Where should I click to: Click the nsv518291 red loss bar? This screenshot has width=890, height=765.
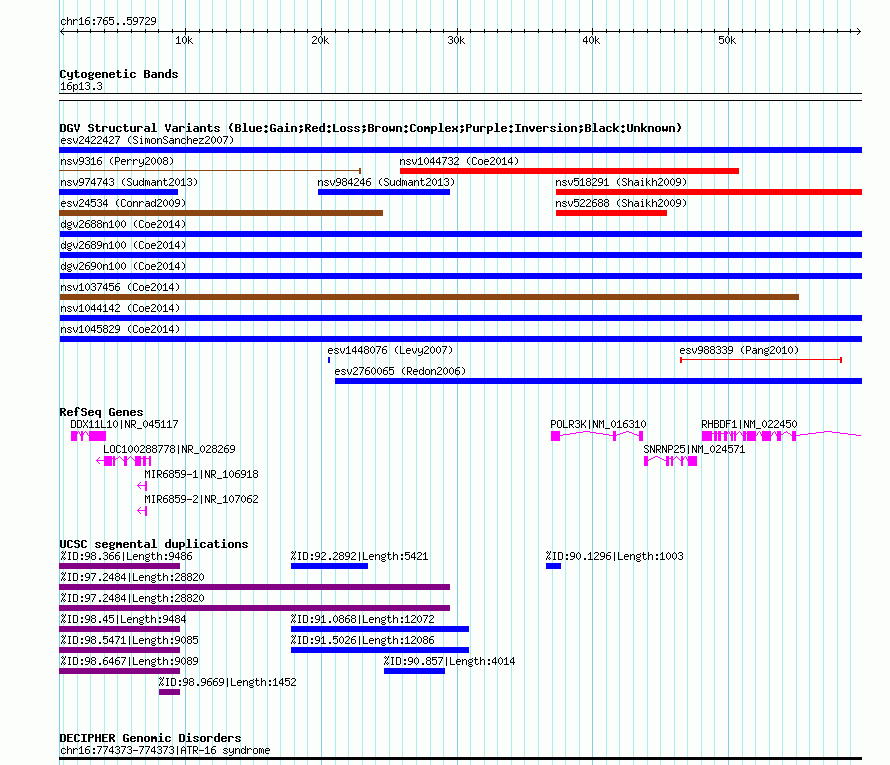point(709,192)
